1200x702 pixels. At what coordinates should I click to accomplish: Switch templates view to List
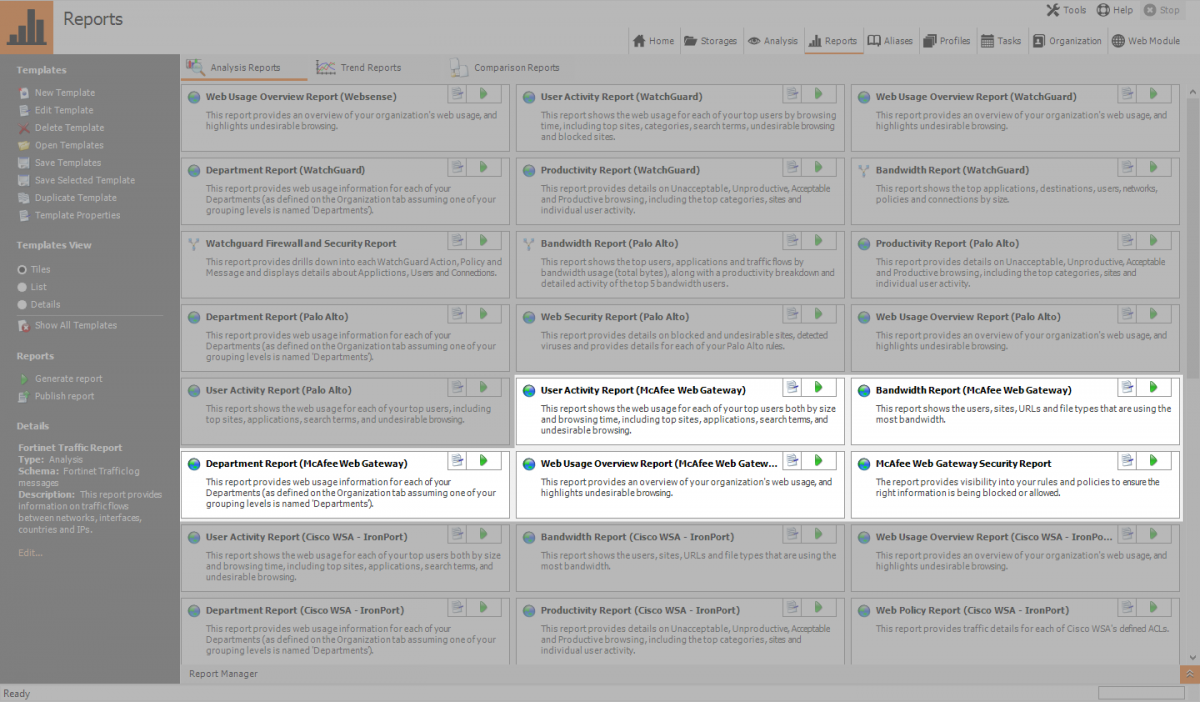[22, 287]
